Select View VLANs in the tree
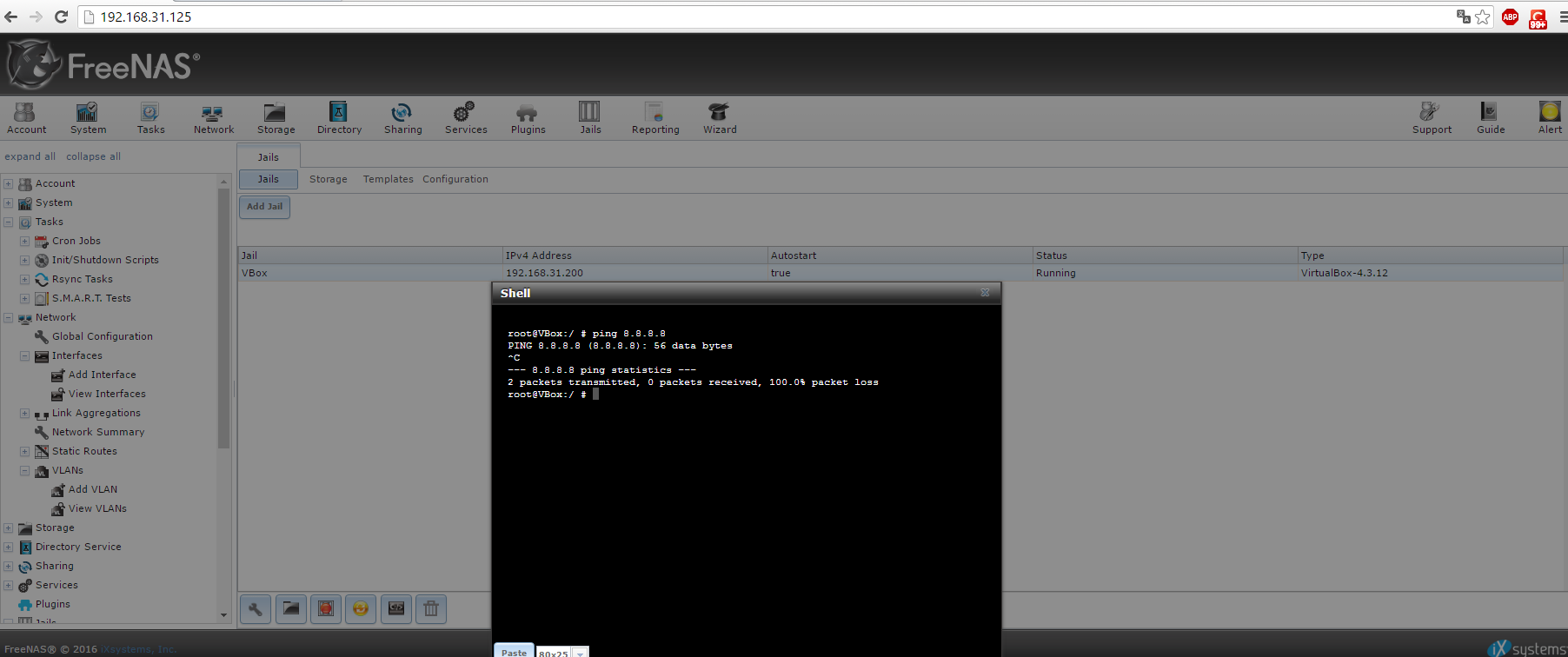The width and height of the screenshot is (1568, 657). [x=97, y=508]
